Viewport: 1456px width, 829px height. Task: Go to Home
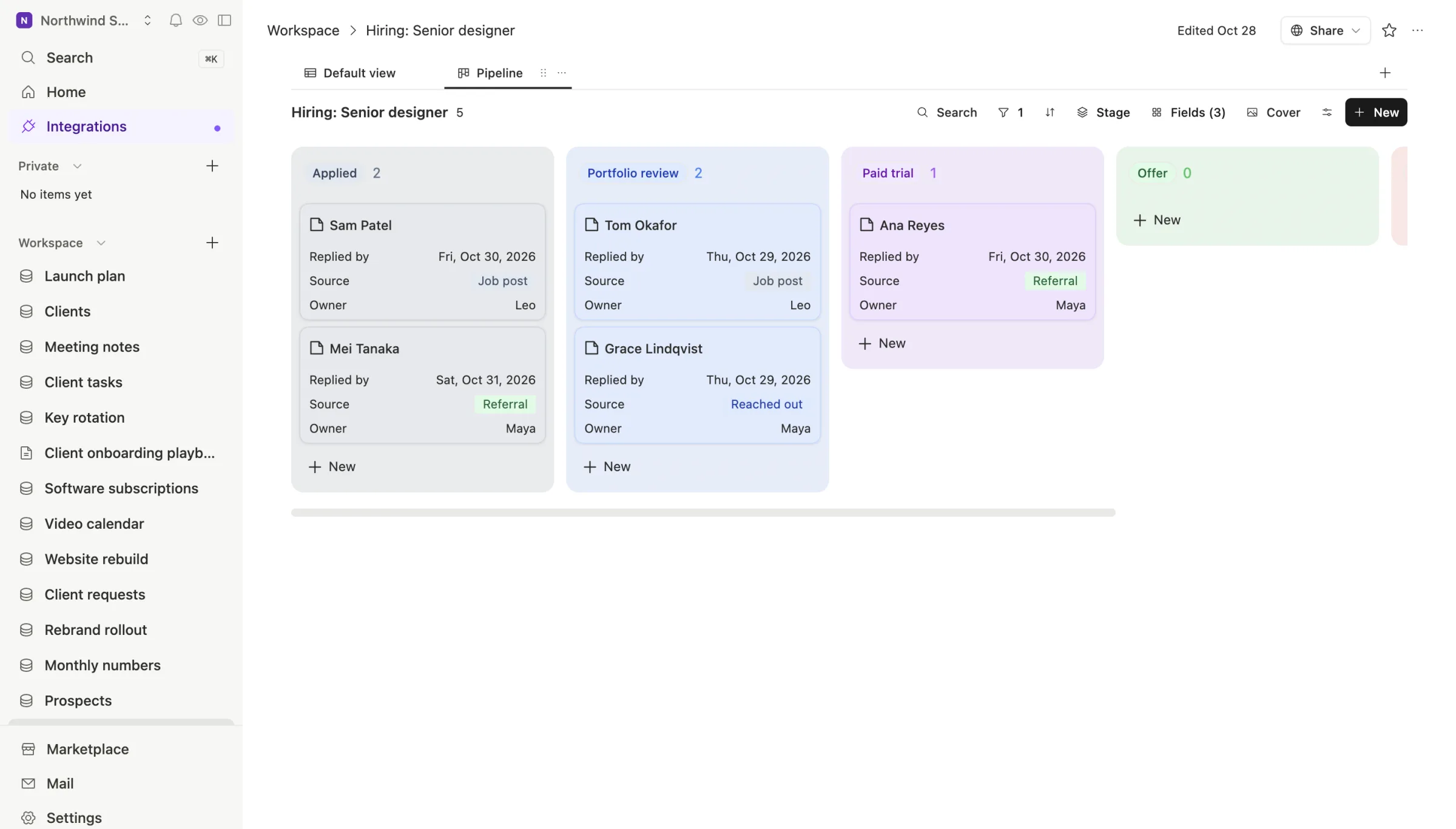point(121,92)
